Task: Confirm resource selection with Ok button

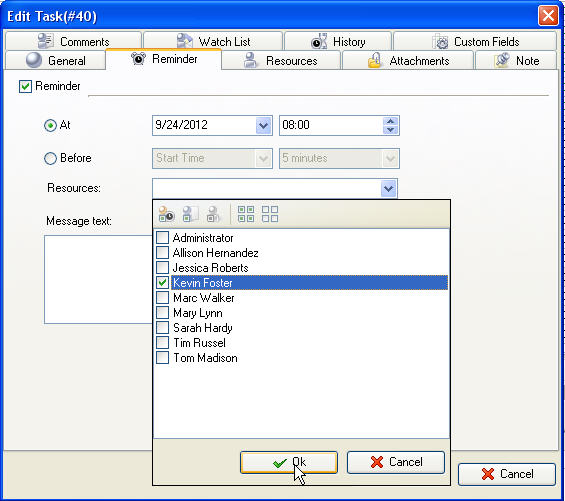Action: pyautogui.click(x=289, y=462)
